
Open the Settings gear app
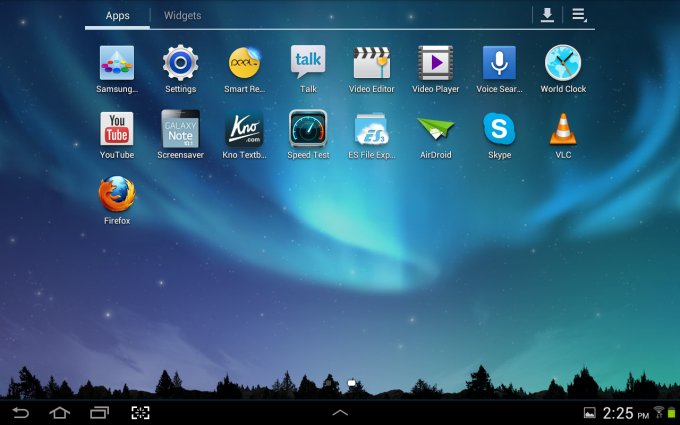tap(180, 63)
